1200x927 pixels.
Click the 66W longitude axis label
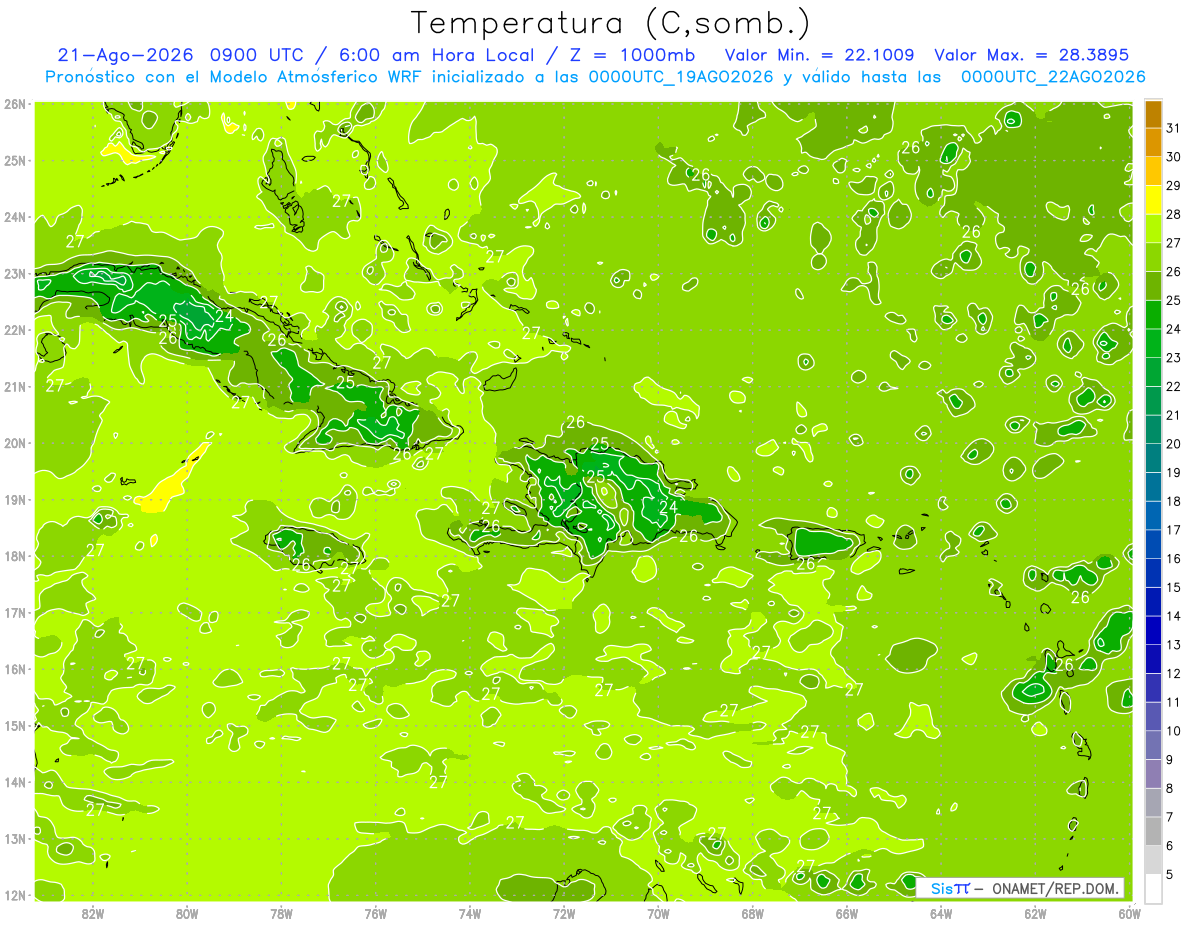click(x=847, y=913)
